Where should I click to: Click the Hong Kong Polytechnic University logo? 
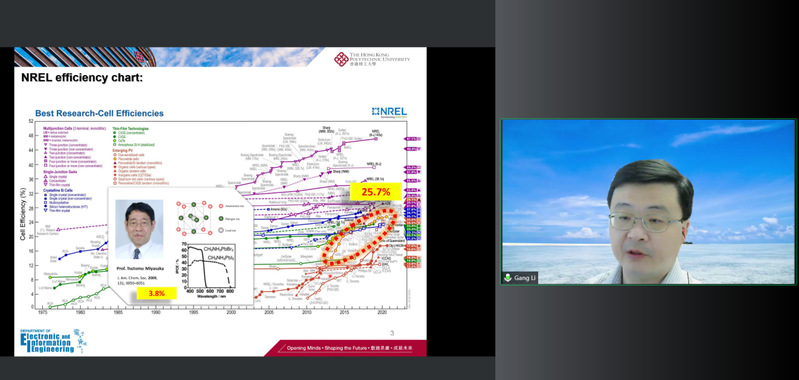click(371, 60)
